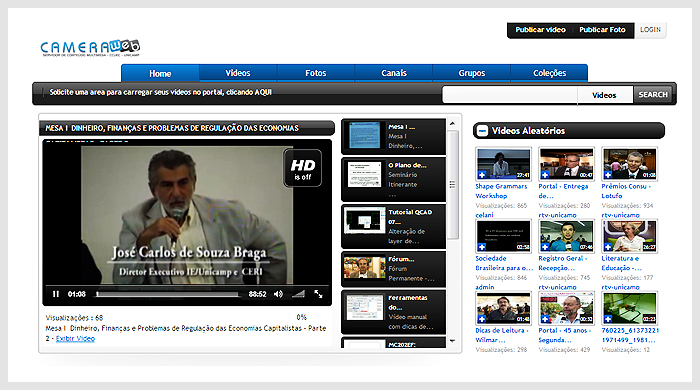The image size is (700, 390).
Task: Open the Fotos tab
Action: (x=316, y=73)
